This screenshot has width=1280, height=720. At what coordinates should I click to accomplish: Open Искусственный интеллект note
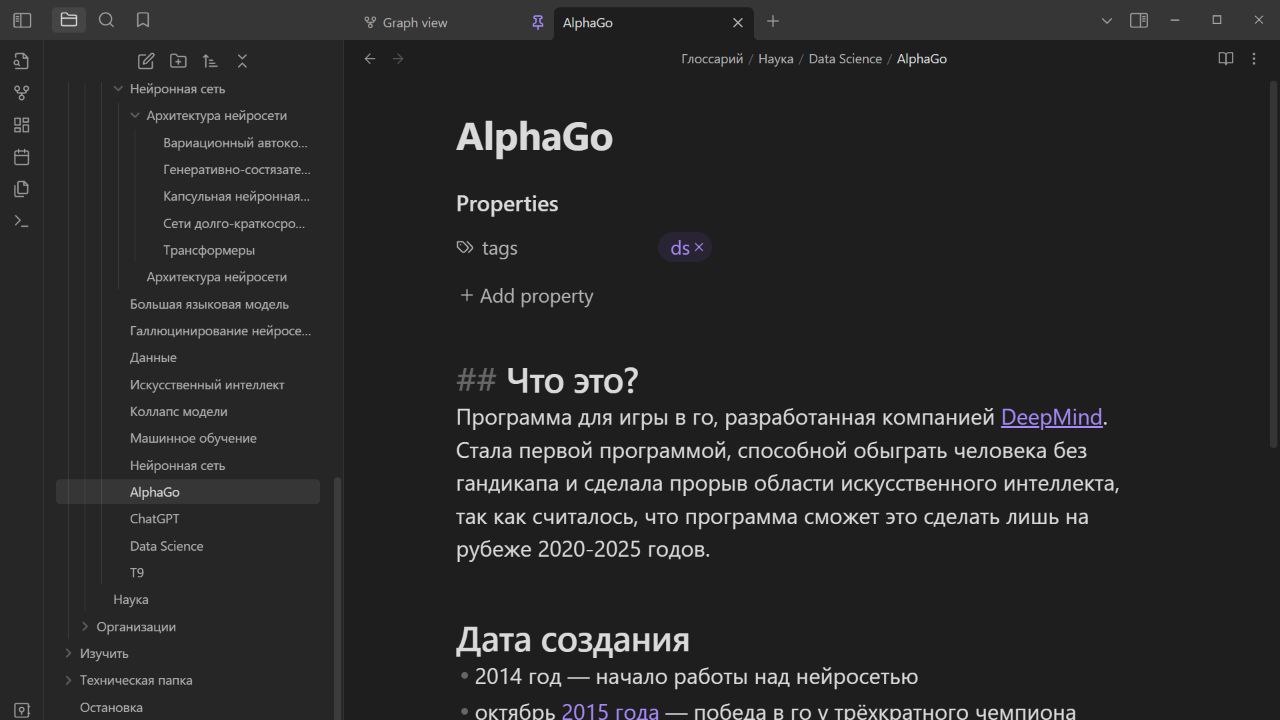click(207, 385)
